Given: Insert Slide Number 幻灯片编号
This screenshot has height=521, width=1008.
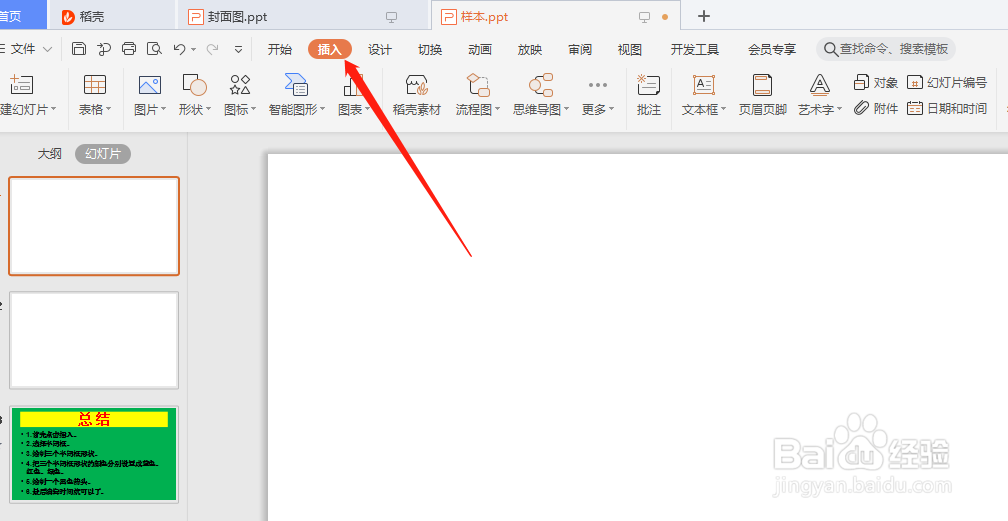Looking at the screenshot, I should 946,82.
